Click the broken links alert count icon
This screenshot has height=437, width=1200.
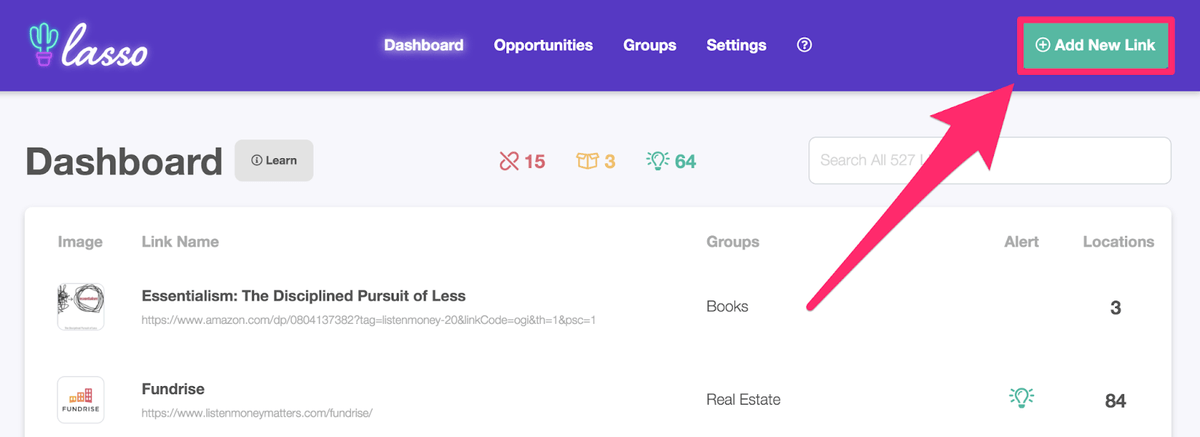pyautogui.click(x=510, y=161)
